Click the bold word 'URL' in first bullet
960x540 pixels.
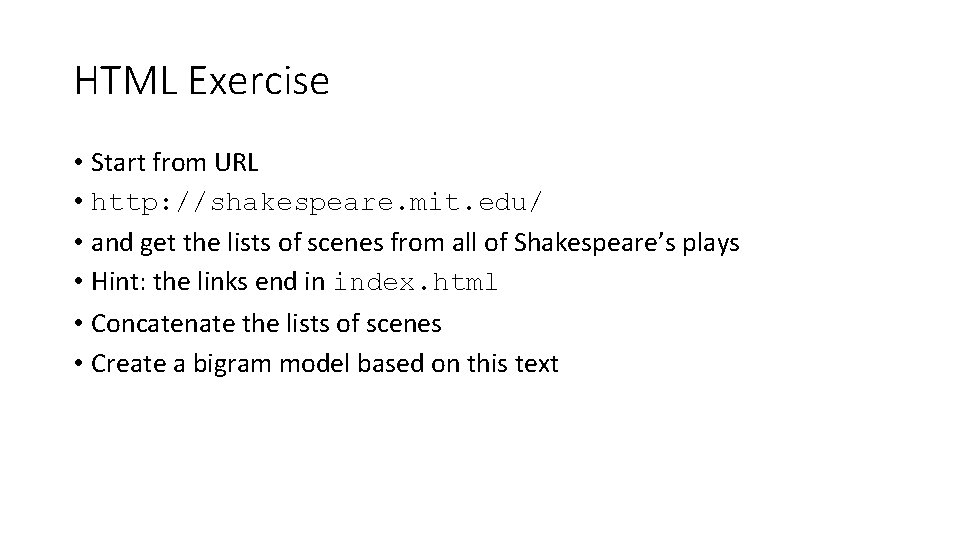pos(236,162)
